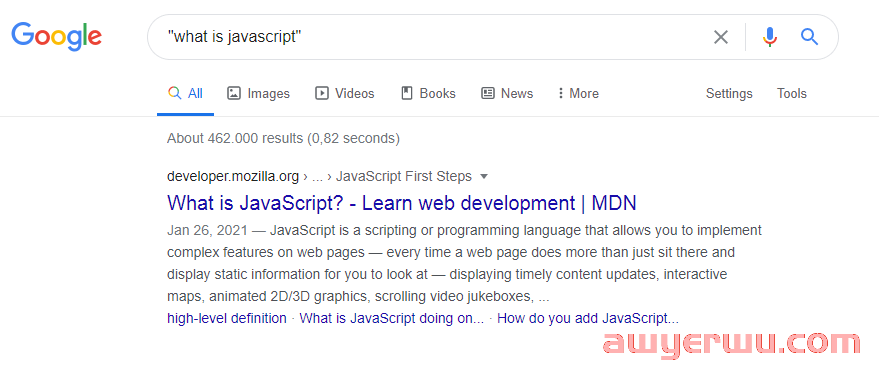This screenshot has width=879, height=373.
Task: Click JavaScript First Steps breadcrumb text
Action: (x=404, y=177)
